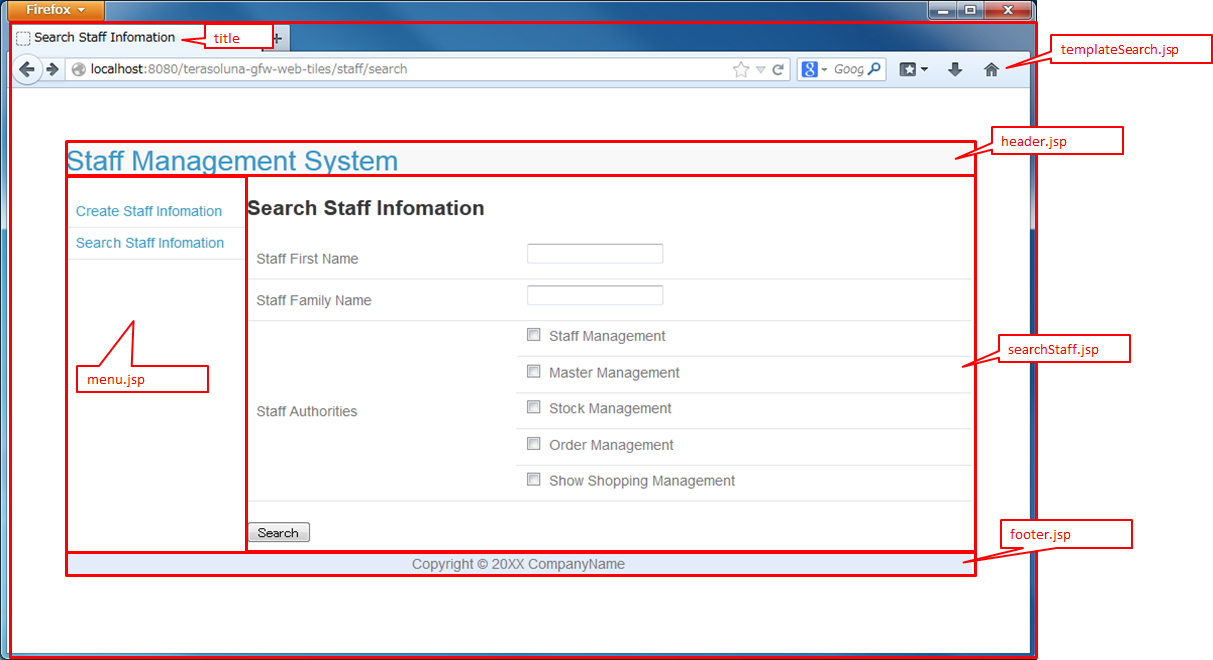Click the globe site identity icon
The height and width of the screenshot is (660, 1213).
coord(78,70)
